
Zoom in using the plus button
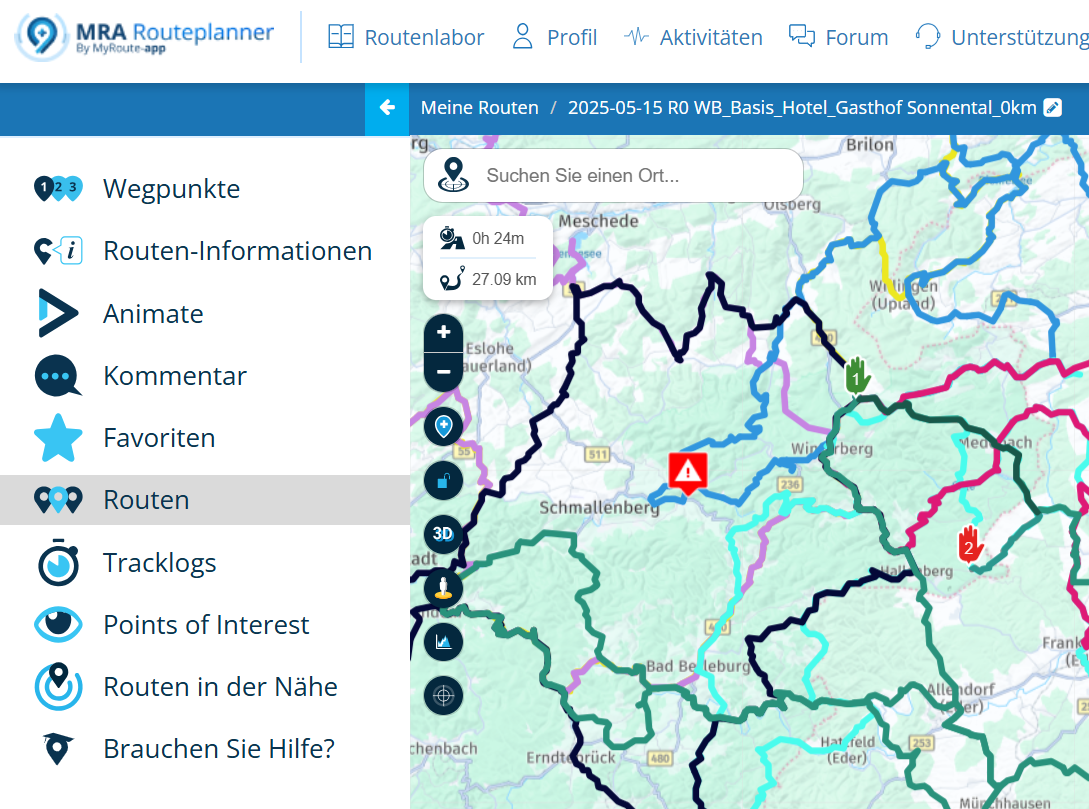[444, 332]
